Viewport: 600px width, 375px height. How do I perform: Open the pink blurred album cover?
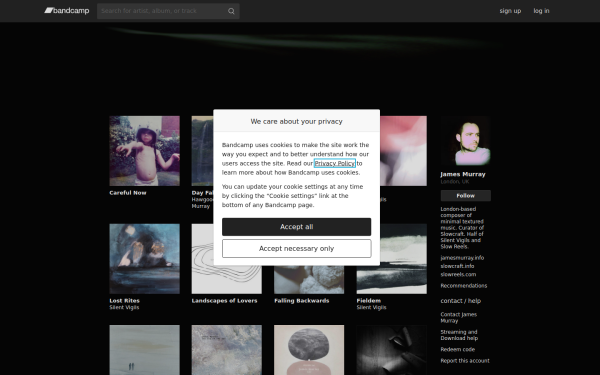coord(403,151)
